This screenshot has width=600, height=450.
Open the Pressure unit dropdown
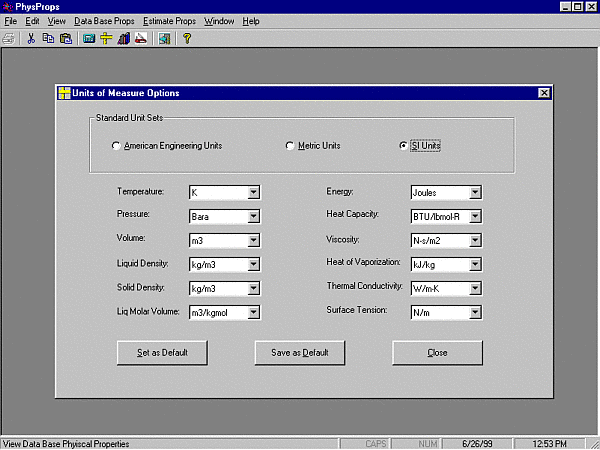[254, 216]
